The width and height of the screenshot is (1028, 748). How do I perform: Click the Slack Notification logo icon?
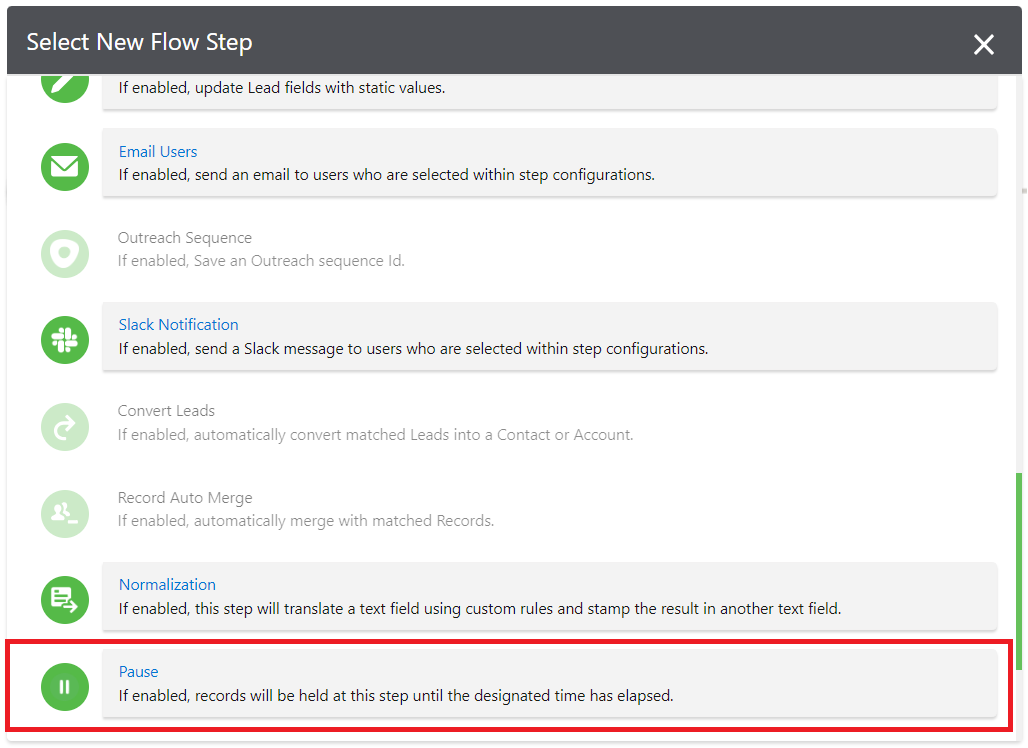65,340
